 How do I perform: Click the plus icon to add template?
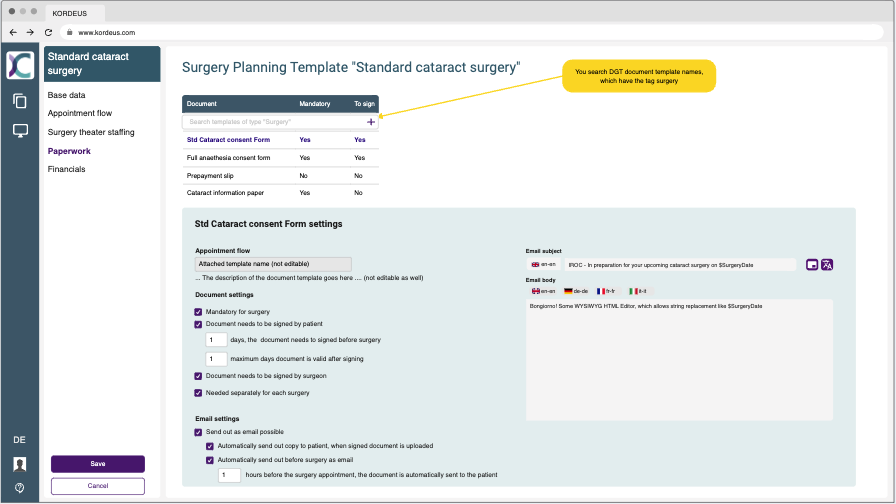(x=371, y=122)
